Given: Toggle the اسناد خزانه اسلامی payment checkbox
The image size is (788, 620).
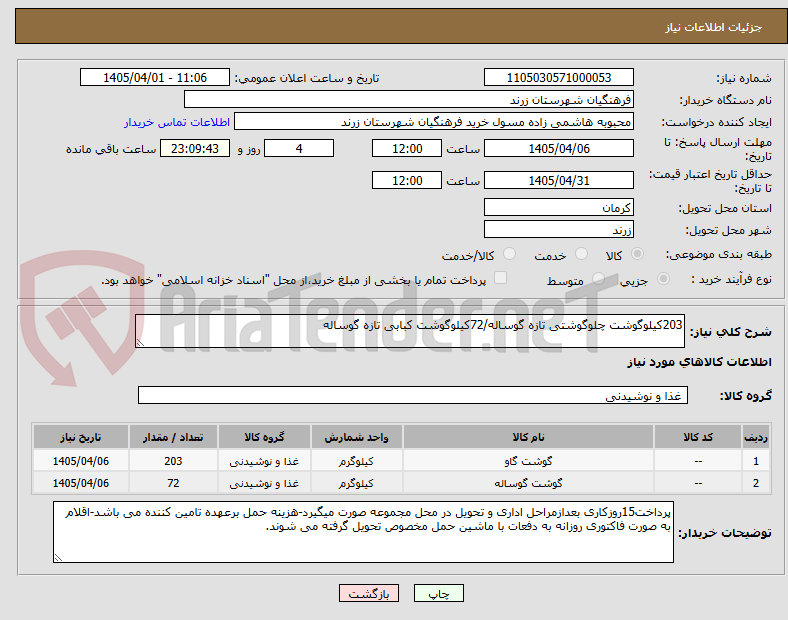Looking at the screenshot, I should [x=501, y=278].
